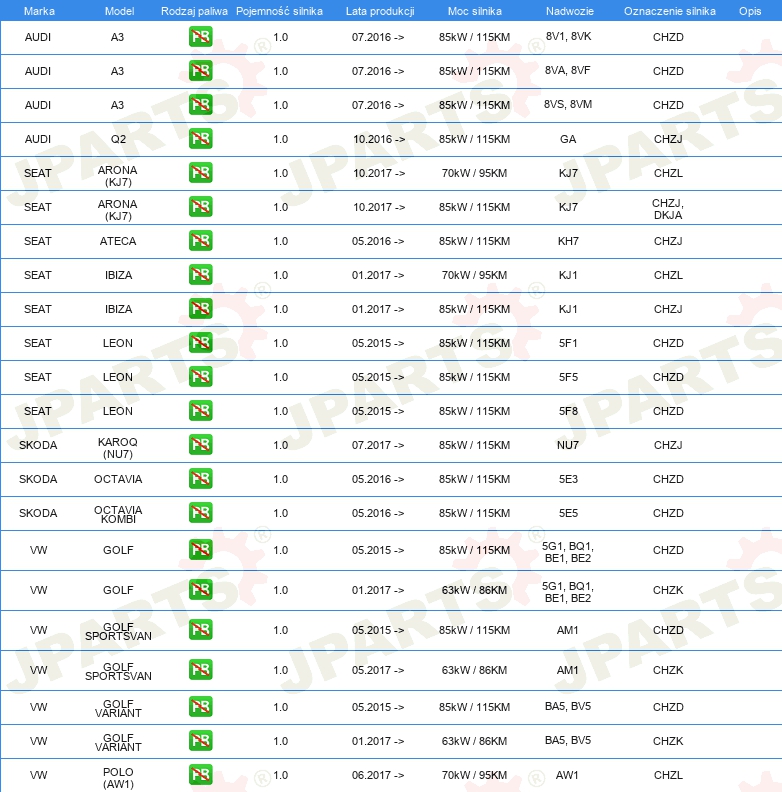Click the KAROQ (NU7) model cell
The image size is (782, 792).
118,448
